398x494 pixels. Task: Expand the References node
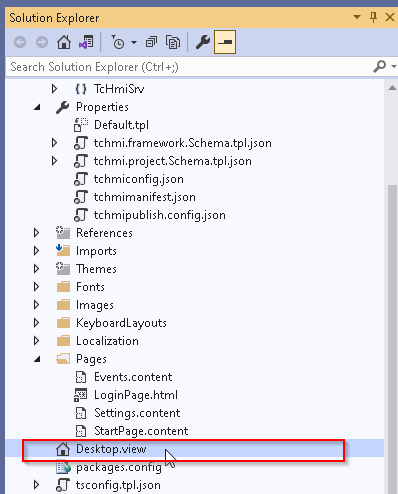point(36,233)
